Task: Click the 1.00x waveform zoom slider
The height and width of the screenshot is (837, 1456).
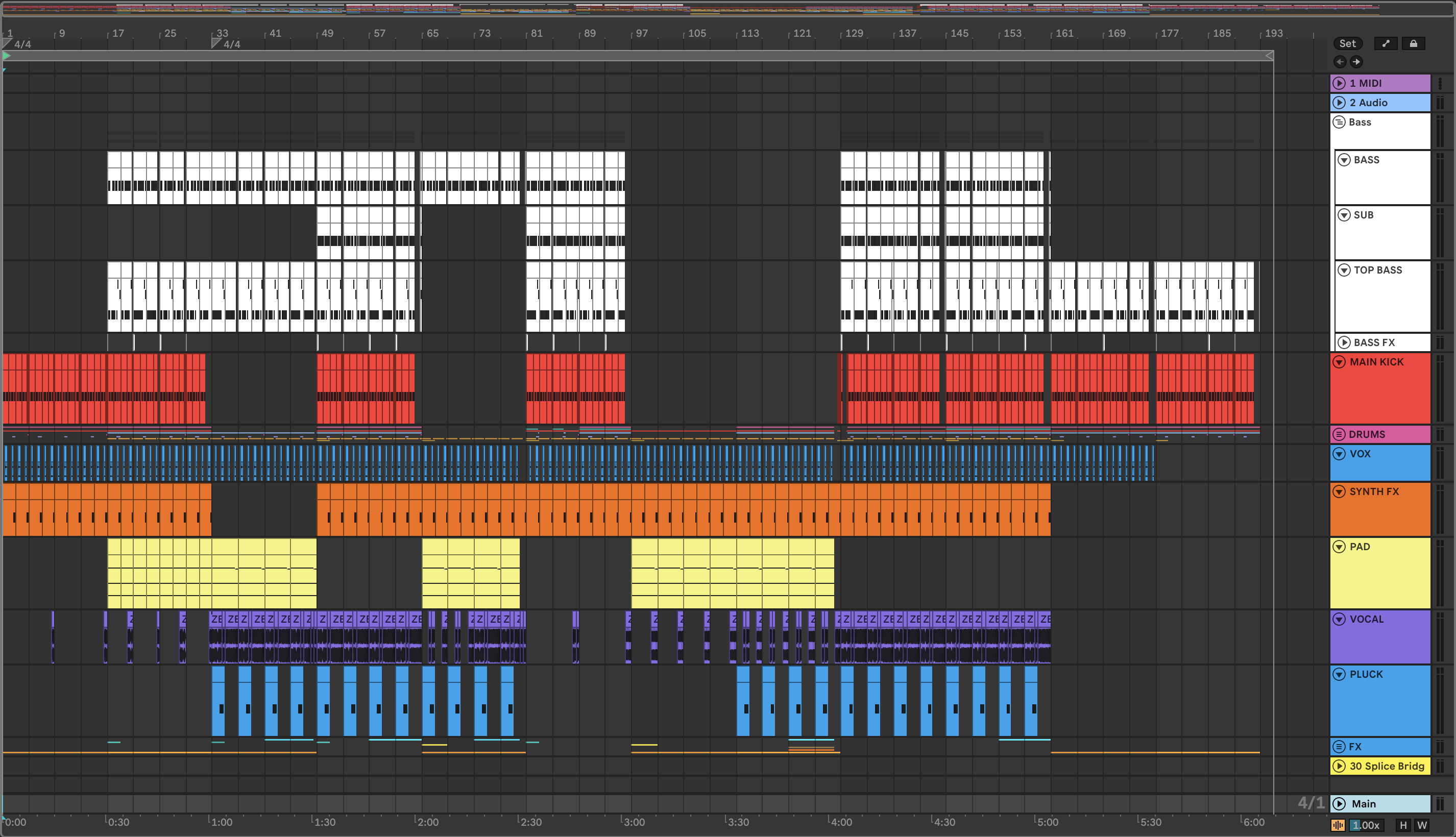Action: tap(1366, 825)
